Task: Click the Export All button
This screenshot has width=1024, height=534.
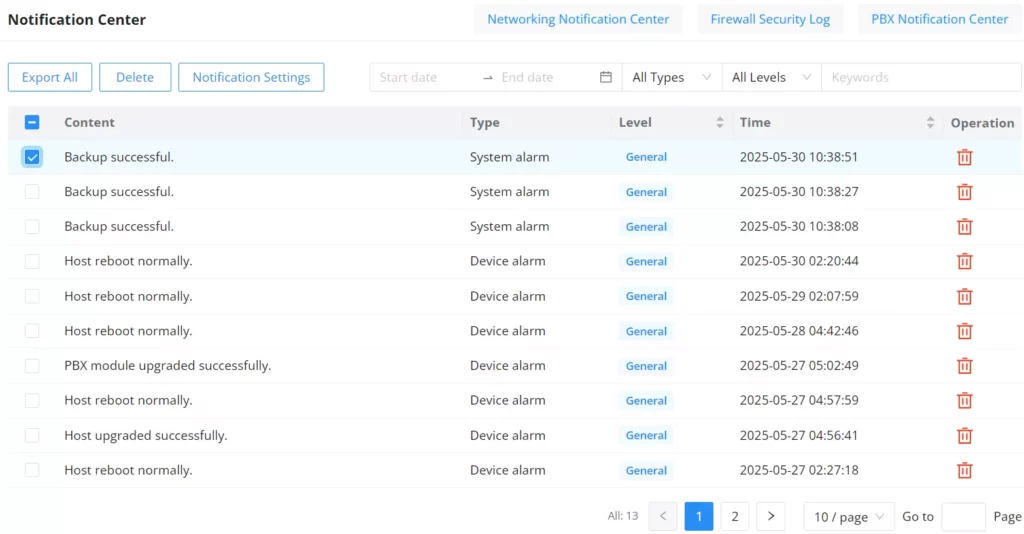Action: pos(50,77)
